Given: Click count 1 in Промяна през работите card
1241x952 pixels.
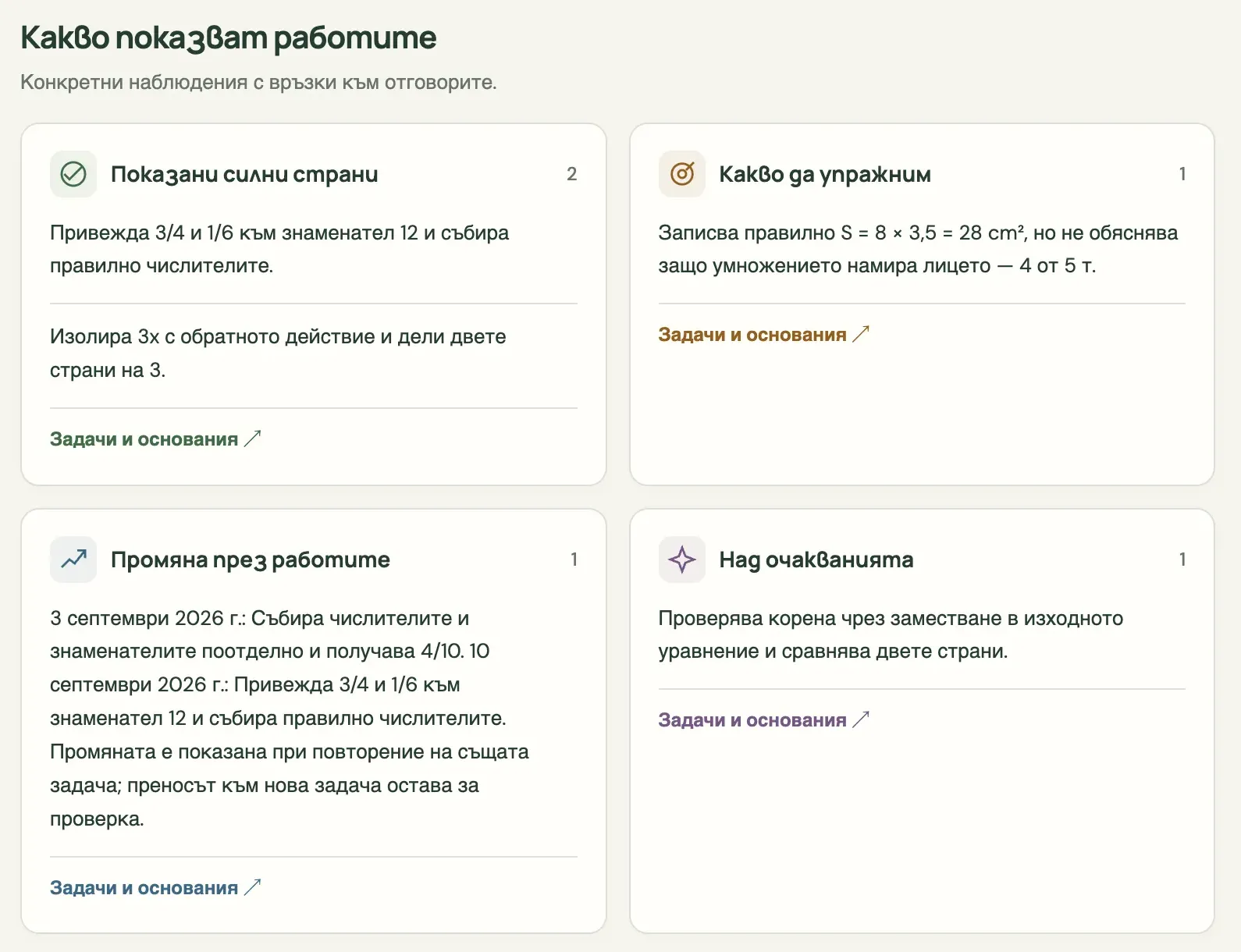Looking at the screenshot, I should (x=574, y=559).
